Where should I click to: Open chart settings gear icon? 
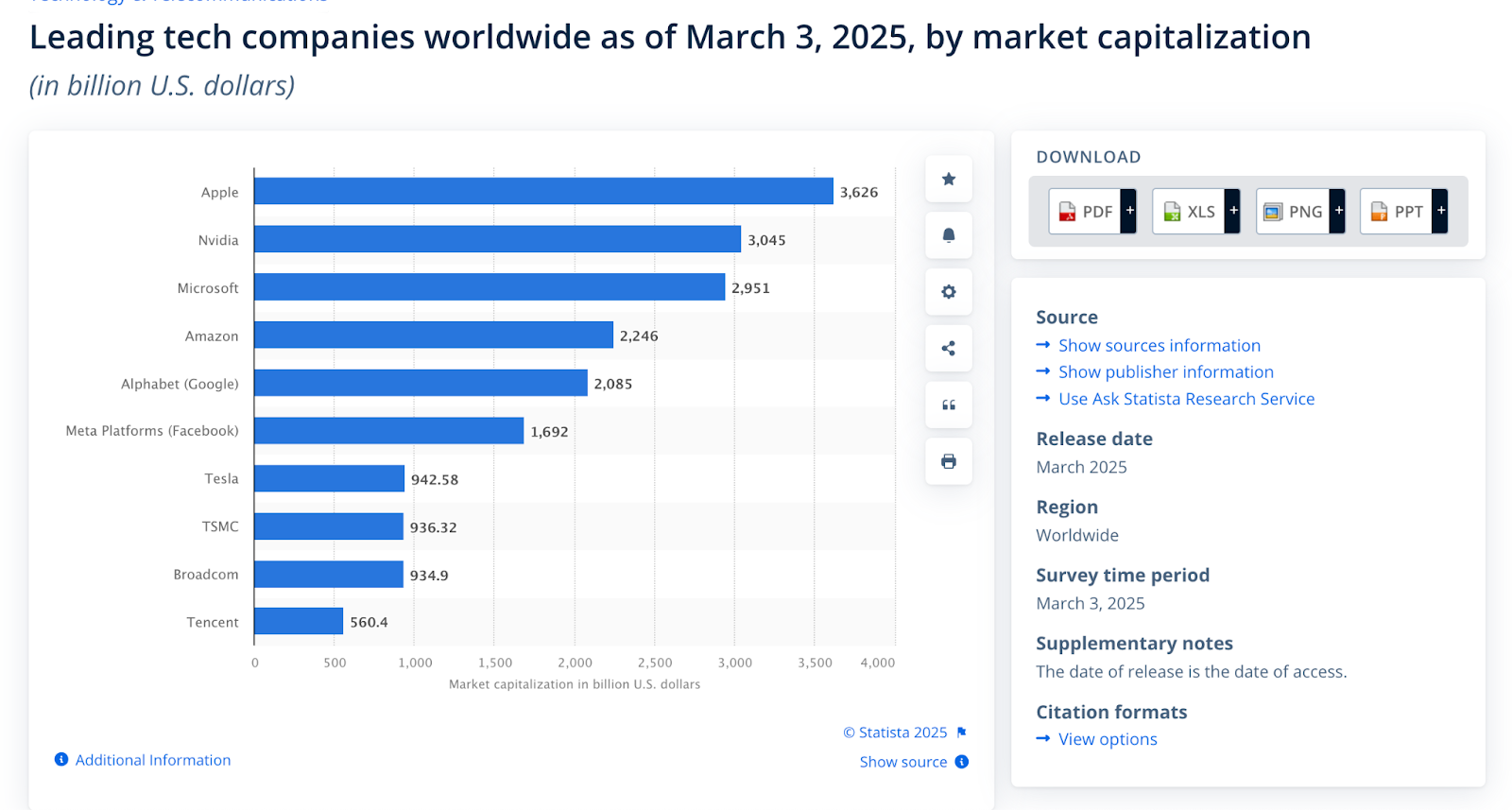tap(949, 292)
